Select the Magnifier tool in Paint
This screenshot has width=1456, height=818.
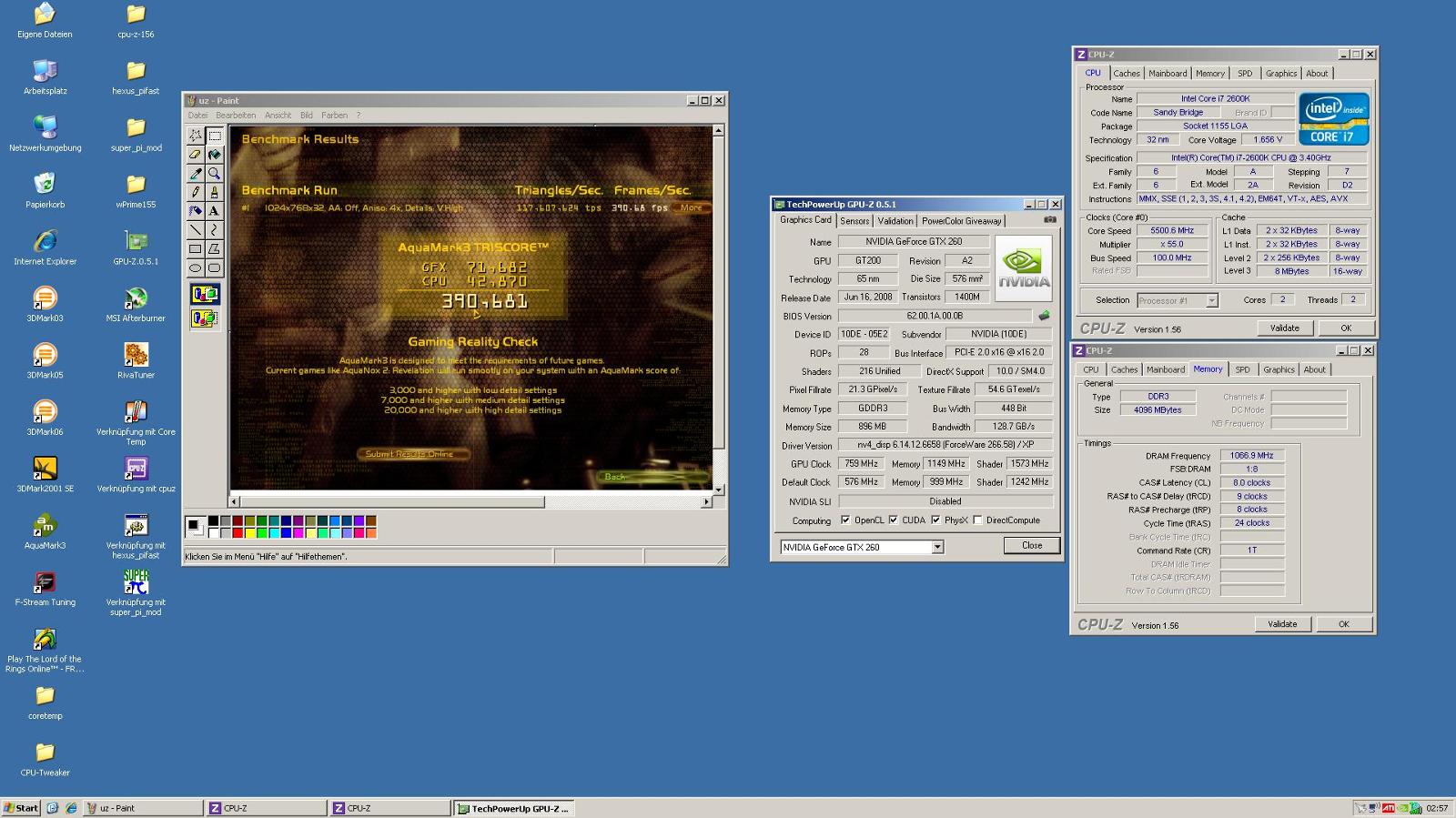[214, 173]
